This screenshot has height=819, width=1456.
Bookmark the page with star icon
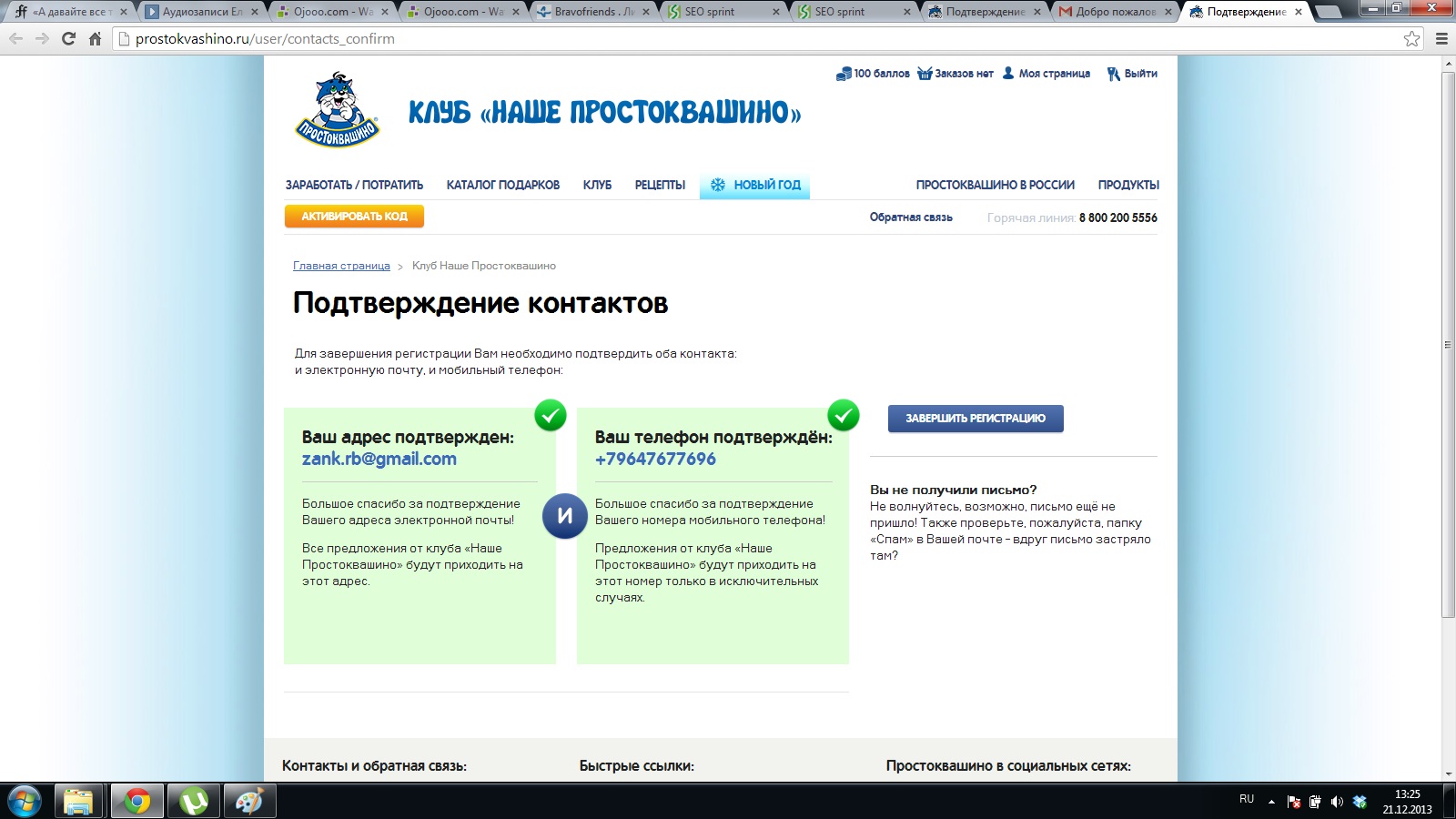[x=1411, y=39]
